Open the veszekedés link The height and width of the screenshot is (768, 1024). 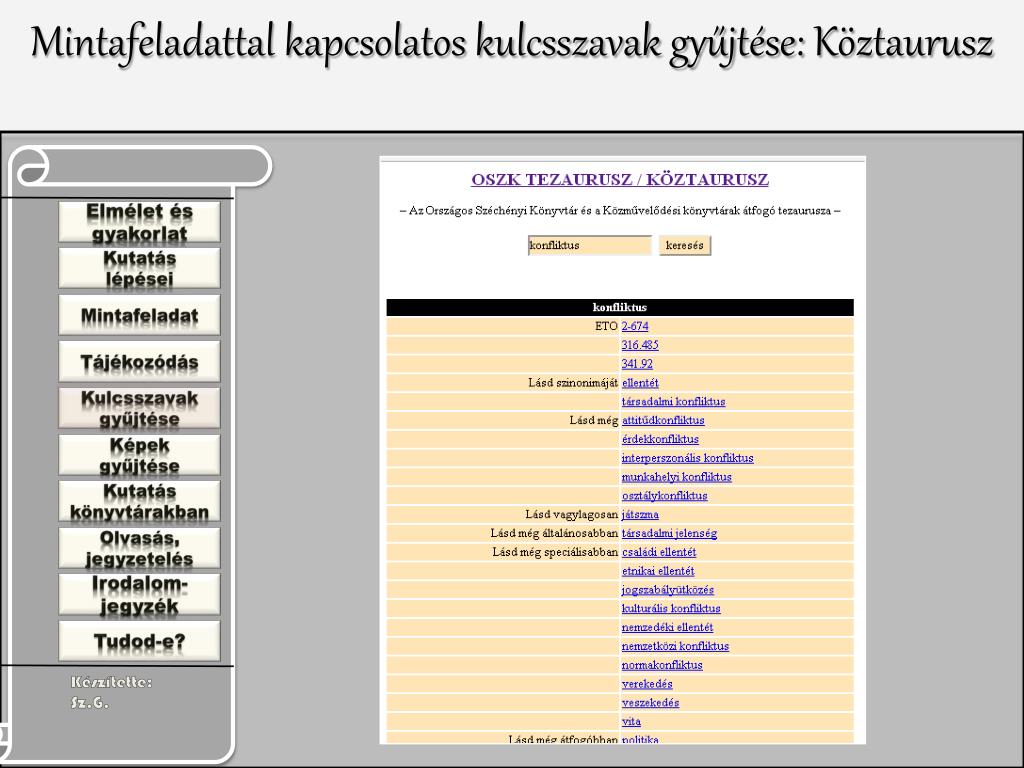[650, 703]
